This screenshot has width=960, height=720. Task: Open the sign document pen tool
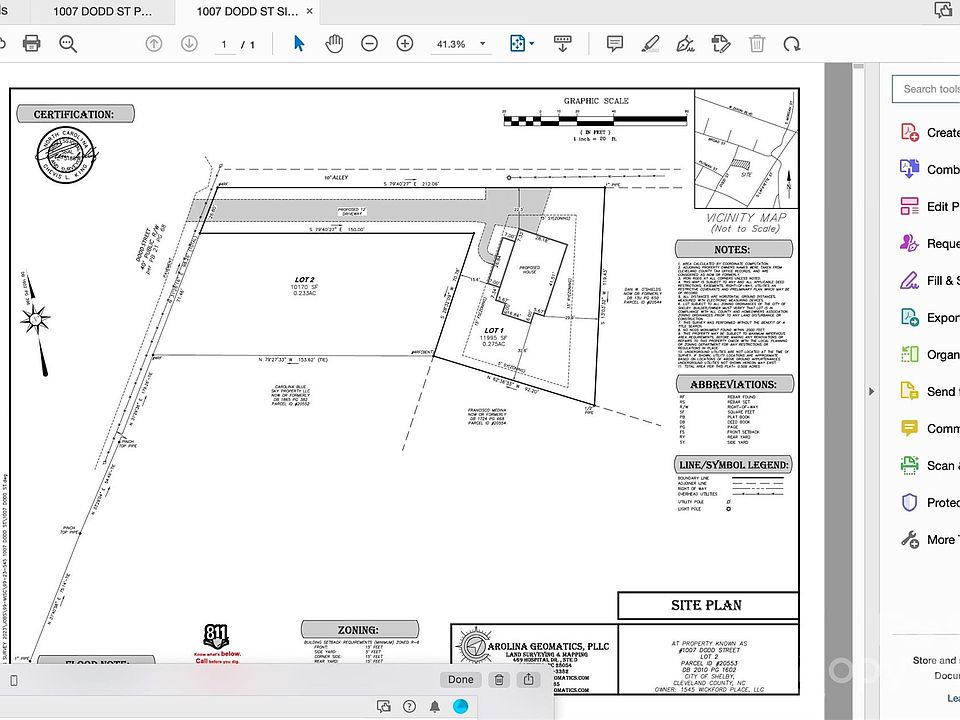click(x=685, y=43)
